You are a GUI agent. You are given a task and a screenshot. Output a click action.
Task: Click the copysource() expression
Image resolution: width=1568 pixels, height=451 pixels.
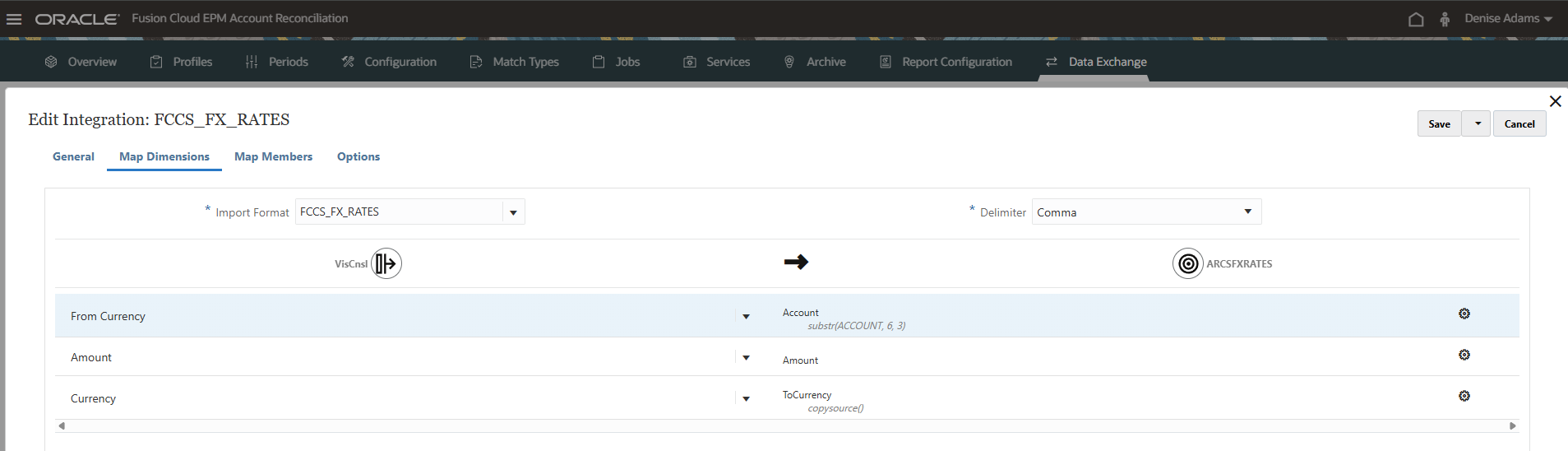pos(835,408)
